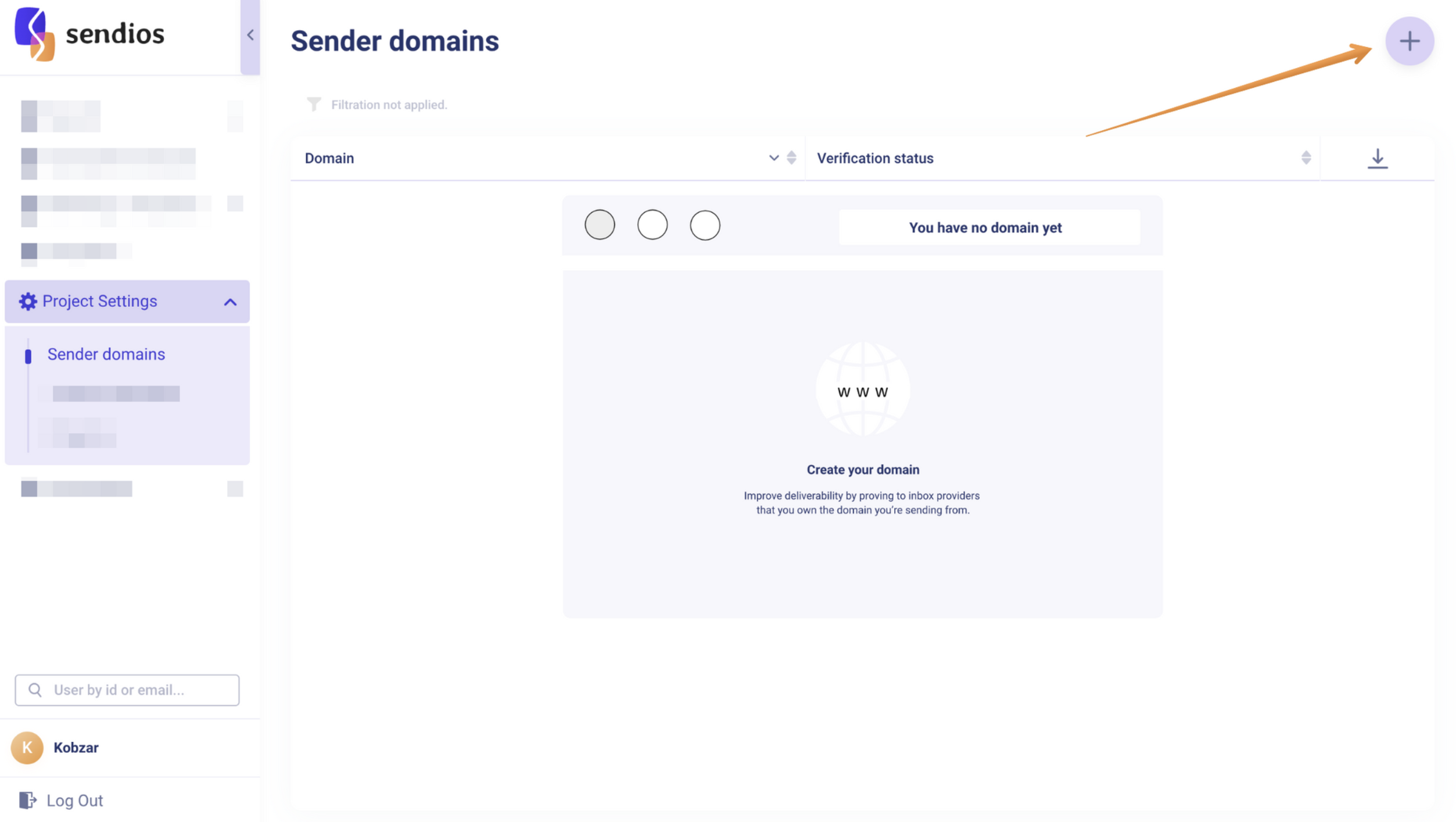Select the first gray circle
The image size is (1456, 822).
[599, 225]
